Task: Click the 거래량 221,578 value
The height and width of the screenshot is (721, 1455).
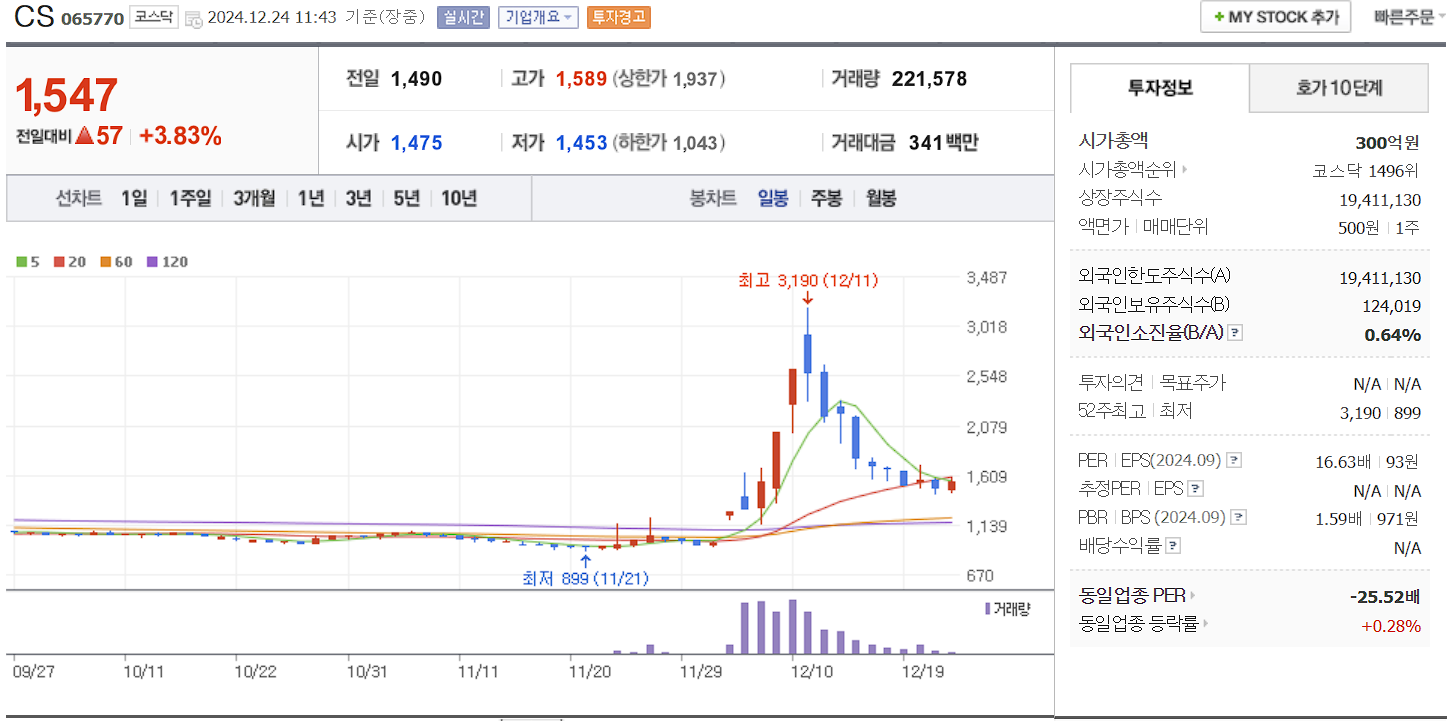Action: point(929,79)
